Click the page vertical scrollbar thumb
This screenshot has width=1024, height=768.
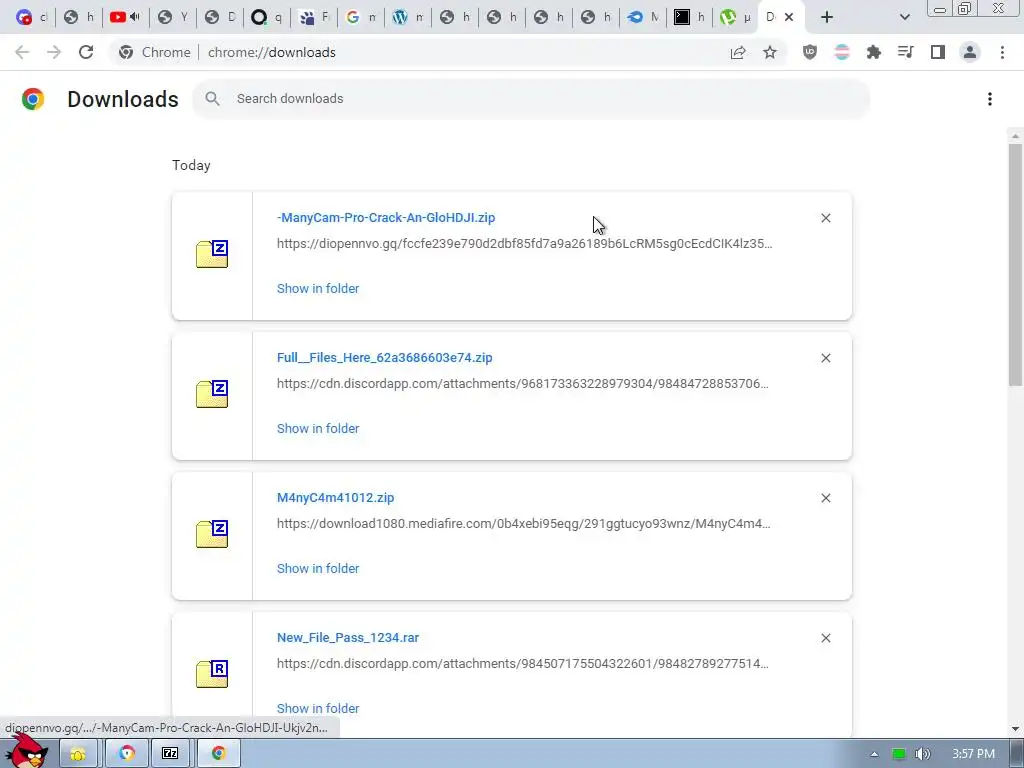1015,264
